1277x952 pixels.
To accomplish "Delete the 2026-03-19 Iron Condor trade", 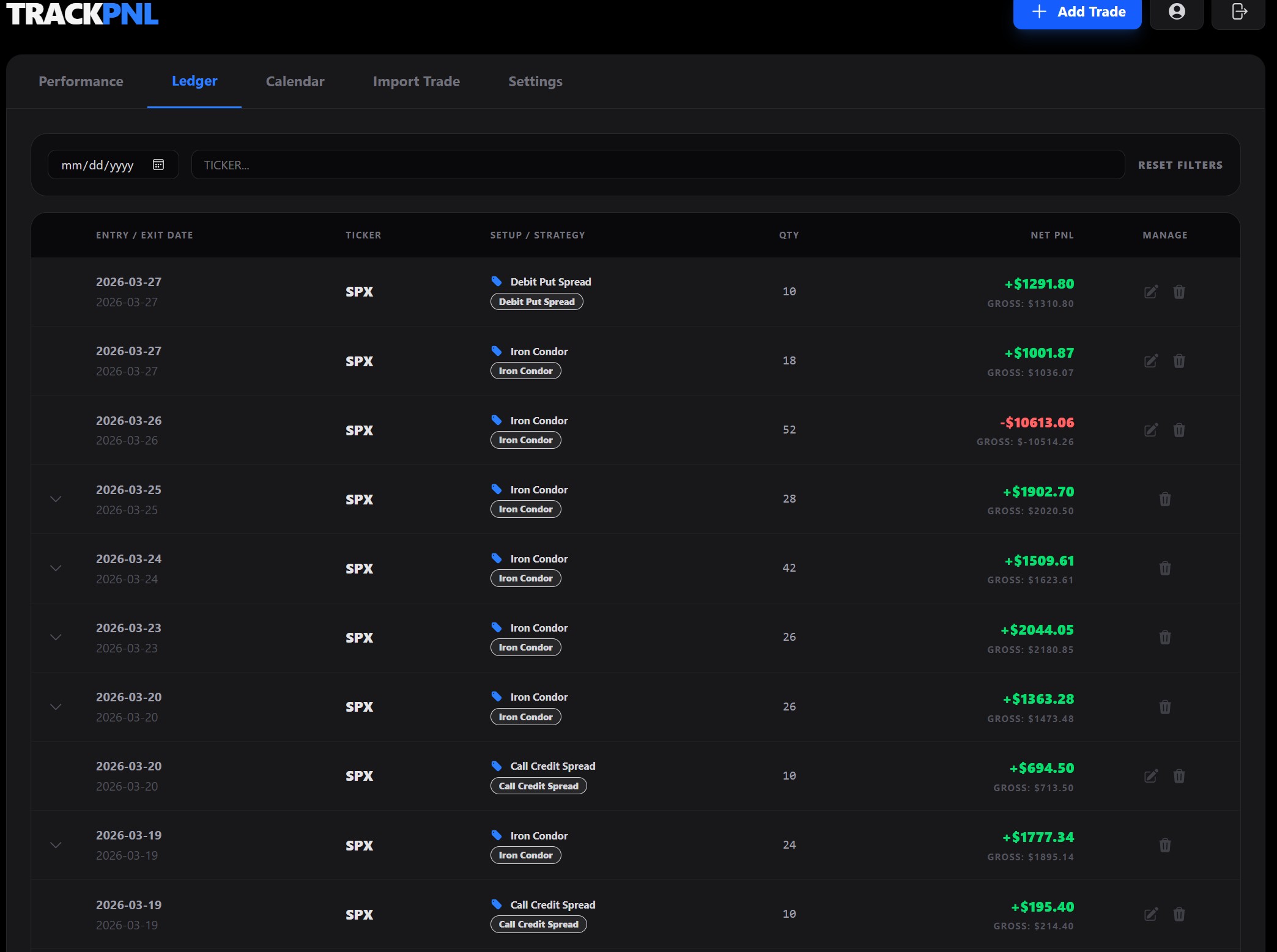I will 1165,845.
